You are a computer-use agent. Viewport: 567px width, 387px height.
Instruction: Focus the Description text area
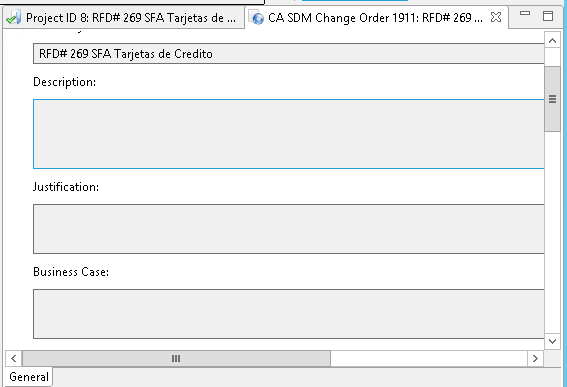(x=289, y=134)
